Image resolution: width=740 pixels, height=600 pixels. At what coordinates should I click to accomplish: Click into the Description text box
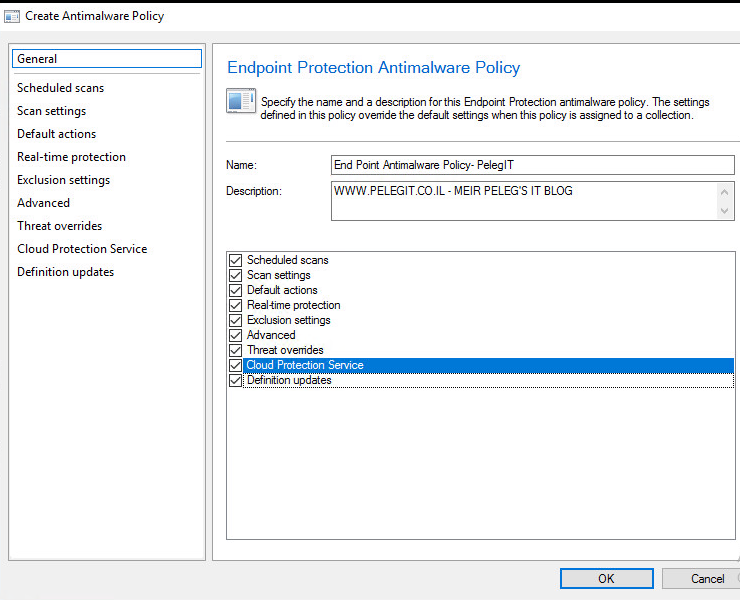[x=524, y=201]
